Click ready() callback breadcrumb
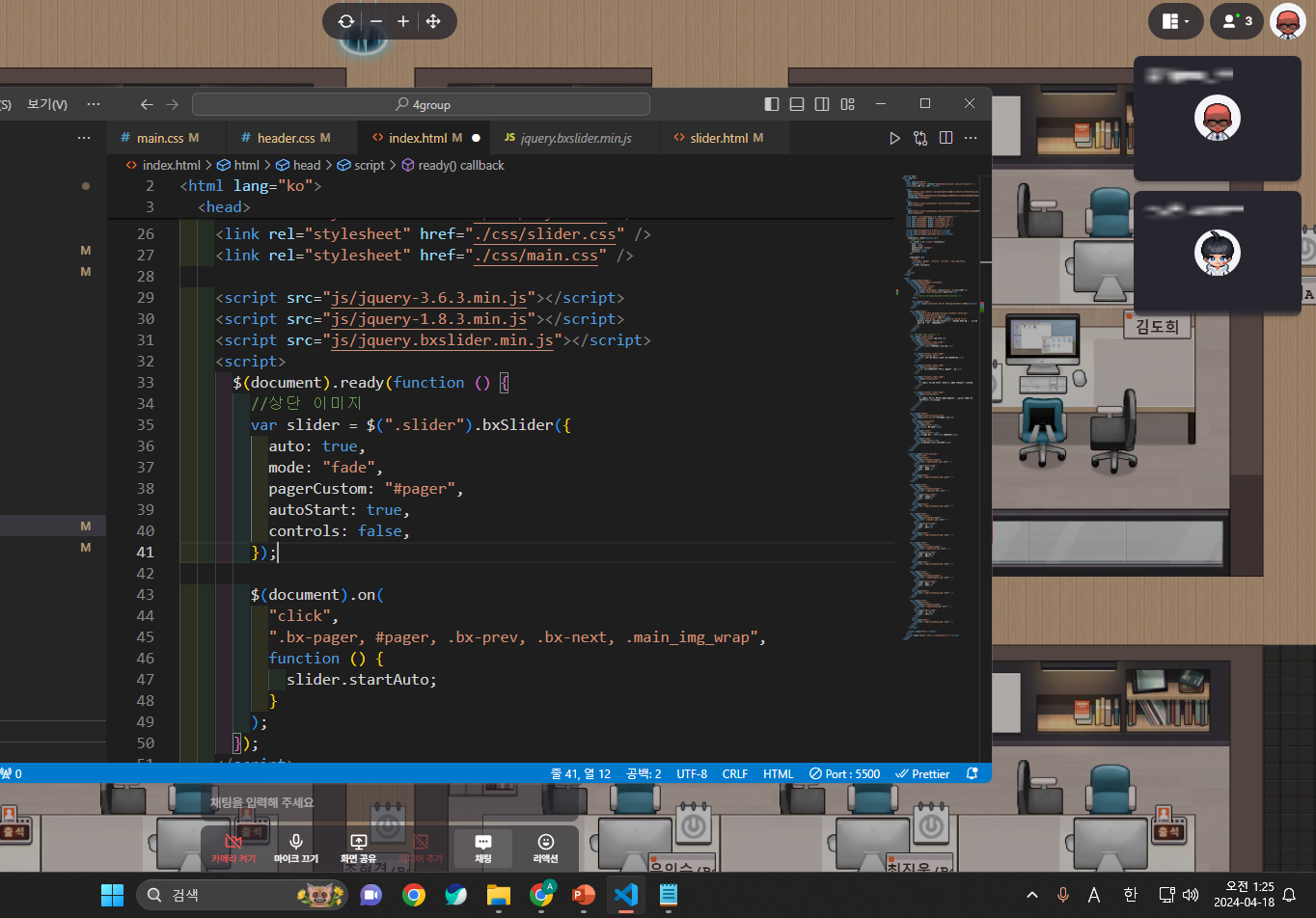 (x=461, y=165)
